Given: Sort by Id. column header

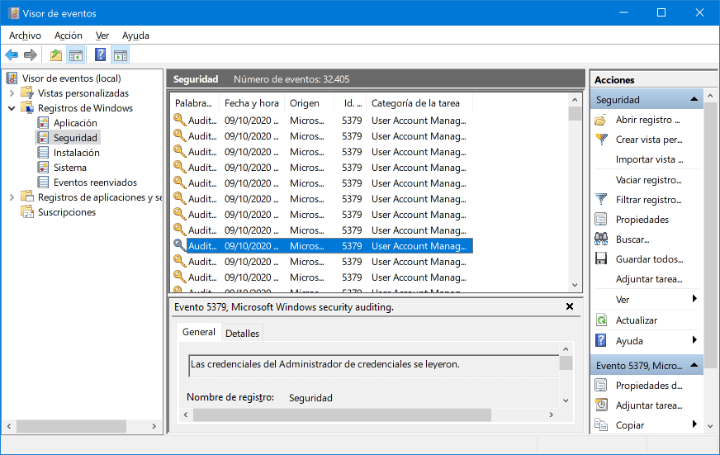Looking at the screenshot, I should 350,103.
